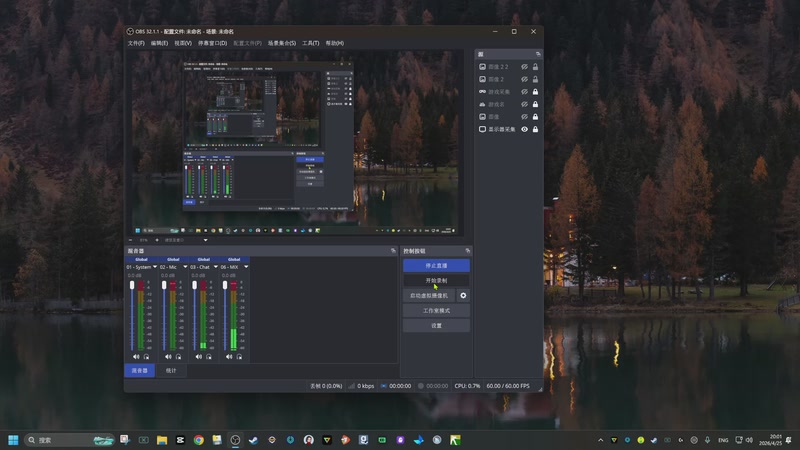Screen dimensions: 800x450
Task: Show the 图像 2 2 source
Action: tap(524, 66)
